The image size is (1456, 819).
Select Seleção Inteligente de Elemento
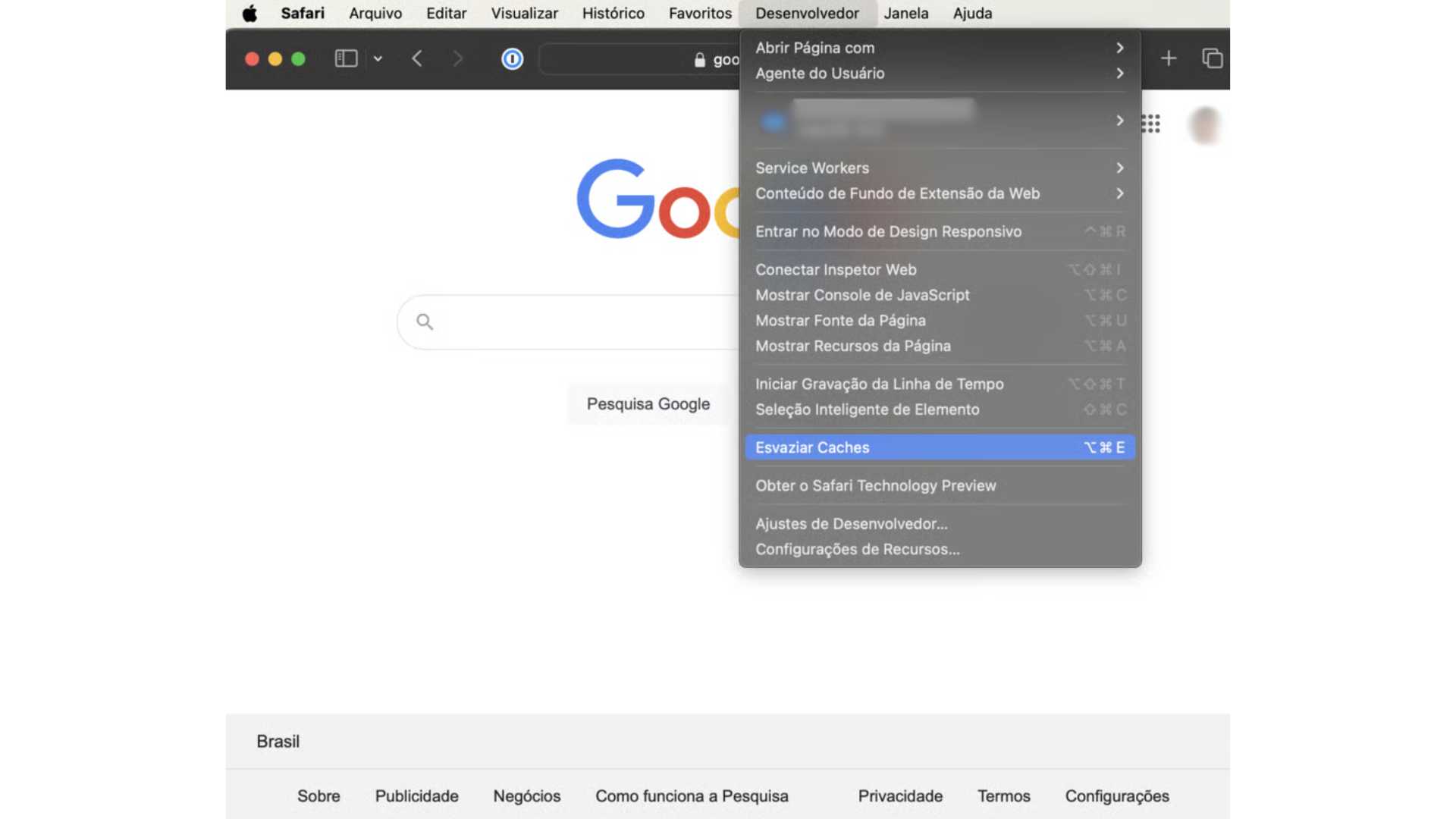940,410
